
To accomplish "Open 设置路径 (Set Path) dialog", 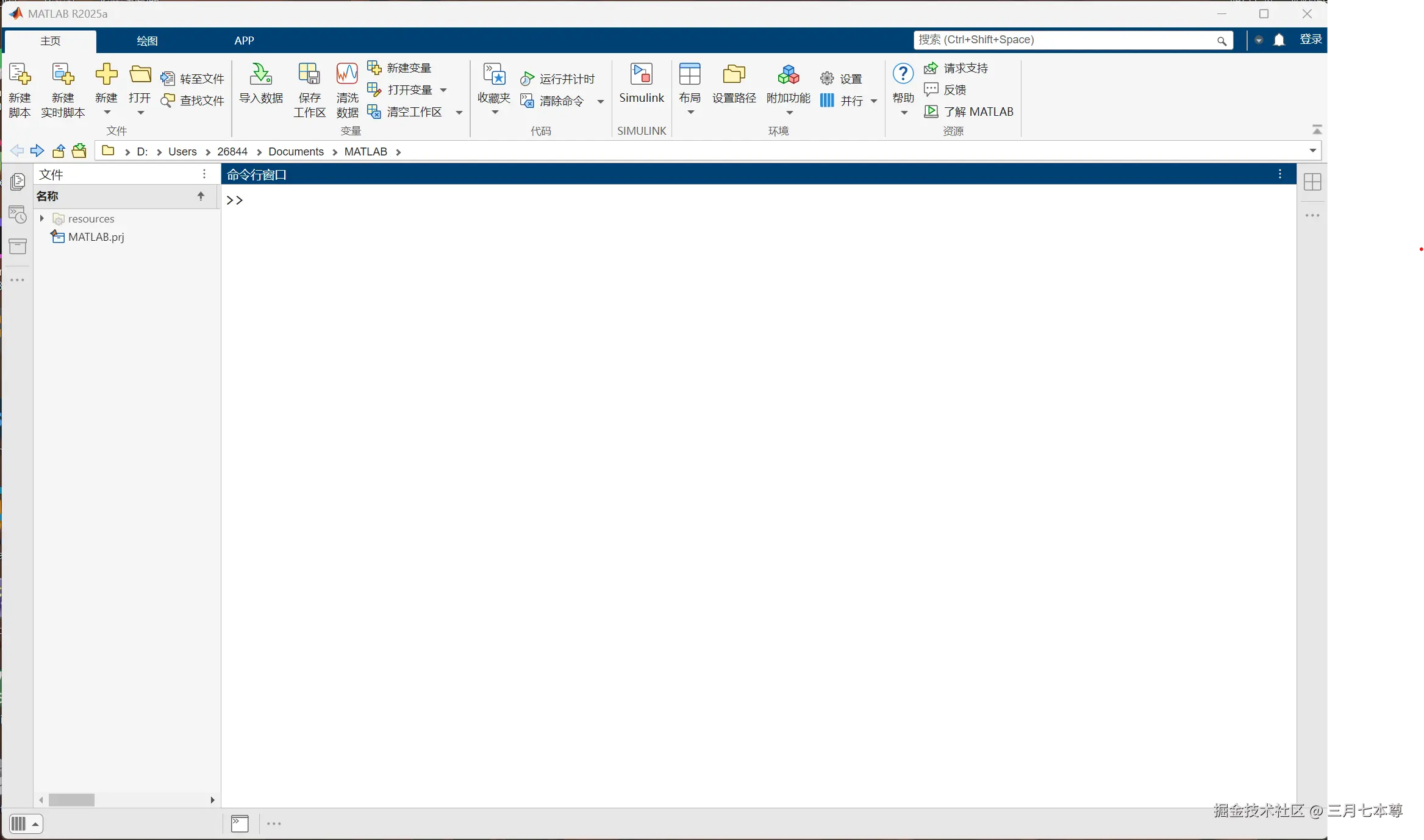I will click(x=734, y=75).
